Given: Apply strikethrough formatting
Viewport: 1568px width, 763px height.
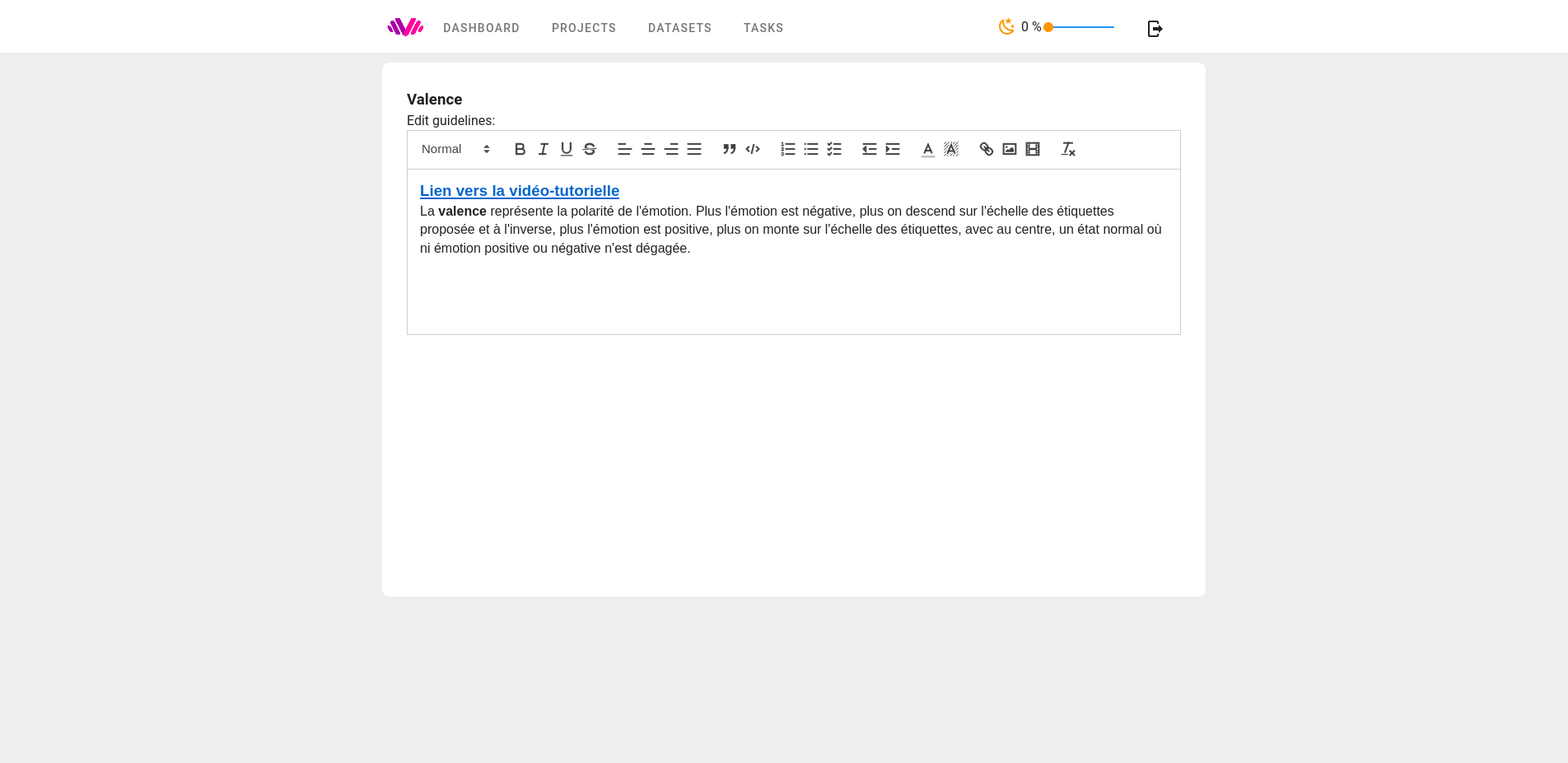Looking at the screenshot, I should [589, 149].
